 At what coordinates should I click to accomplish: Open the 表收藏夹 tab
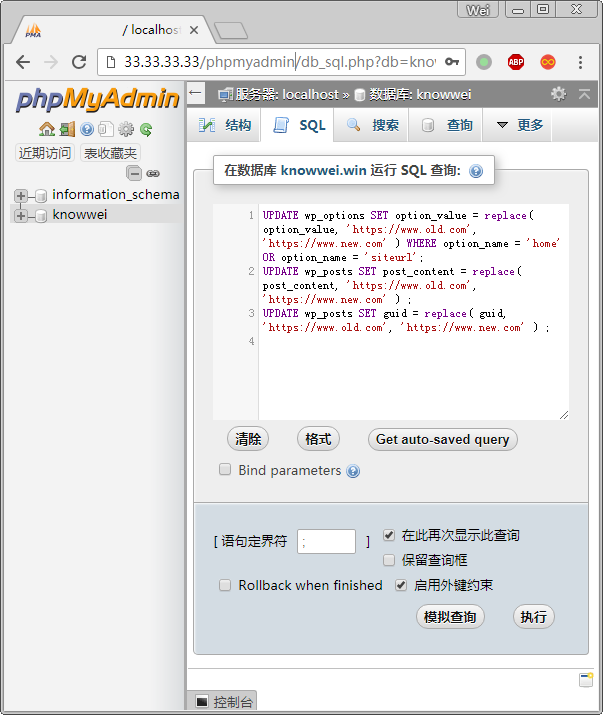(x=110, y=153)
